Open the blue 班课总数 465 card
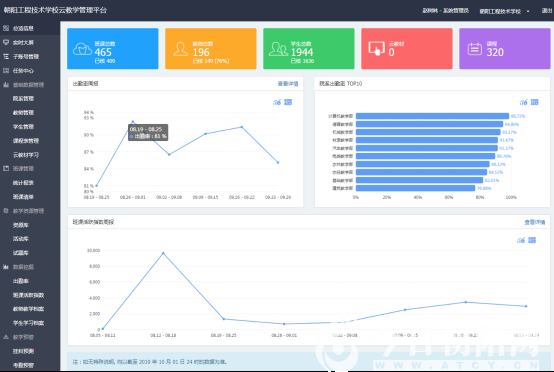The height and width of the screenshot is (372, 554). click(113, 48)
